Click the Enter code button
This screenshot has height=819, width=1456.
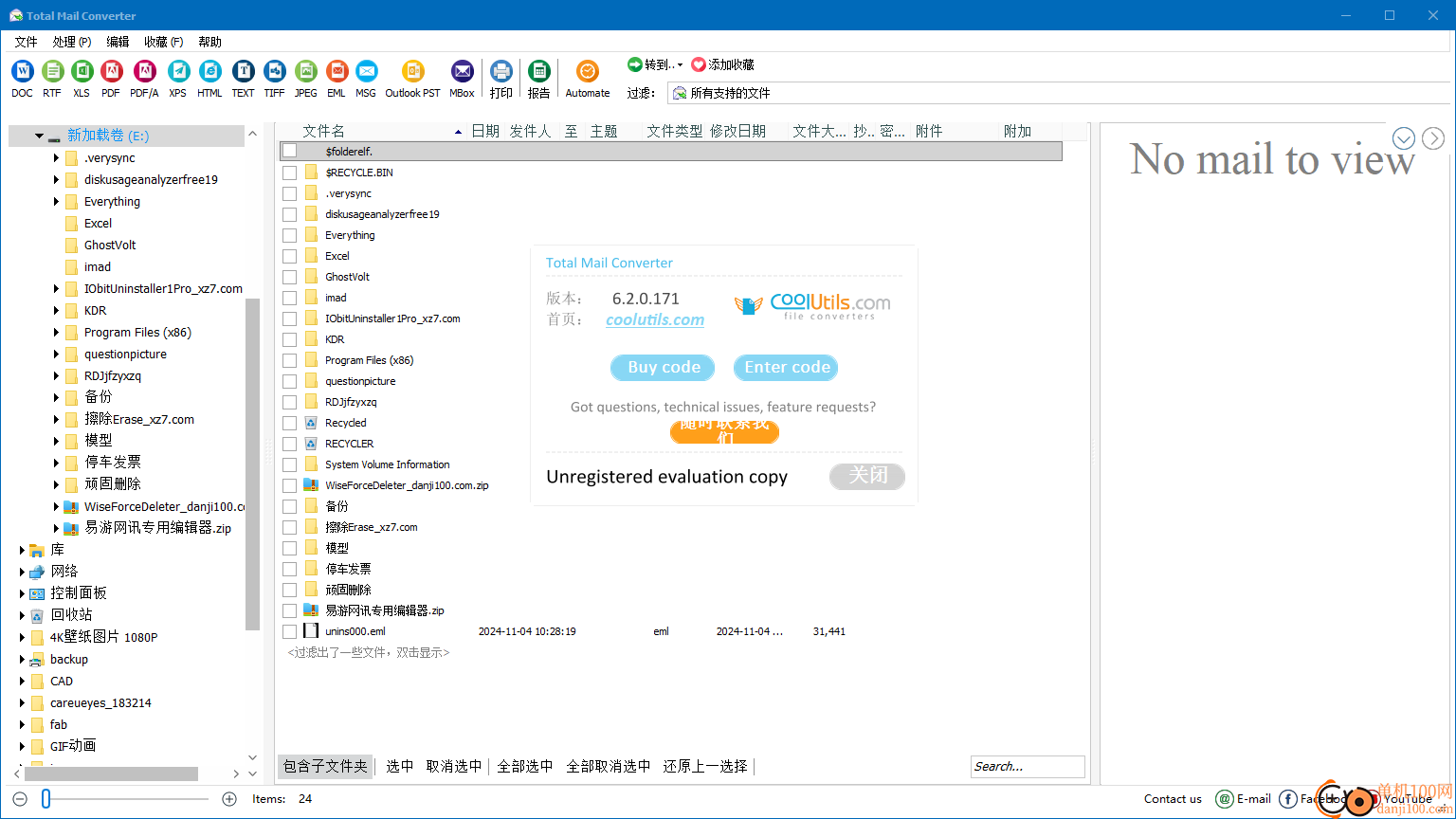[x=786, y=368]
